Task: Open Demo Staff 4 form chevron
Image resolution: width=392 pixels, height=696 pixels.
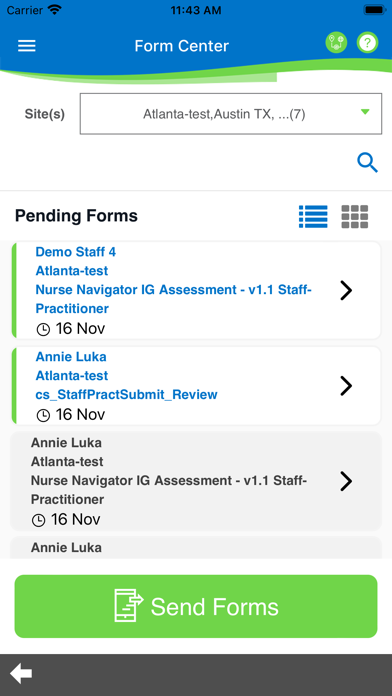Action: coord(346,290)
